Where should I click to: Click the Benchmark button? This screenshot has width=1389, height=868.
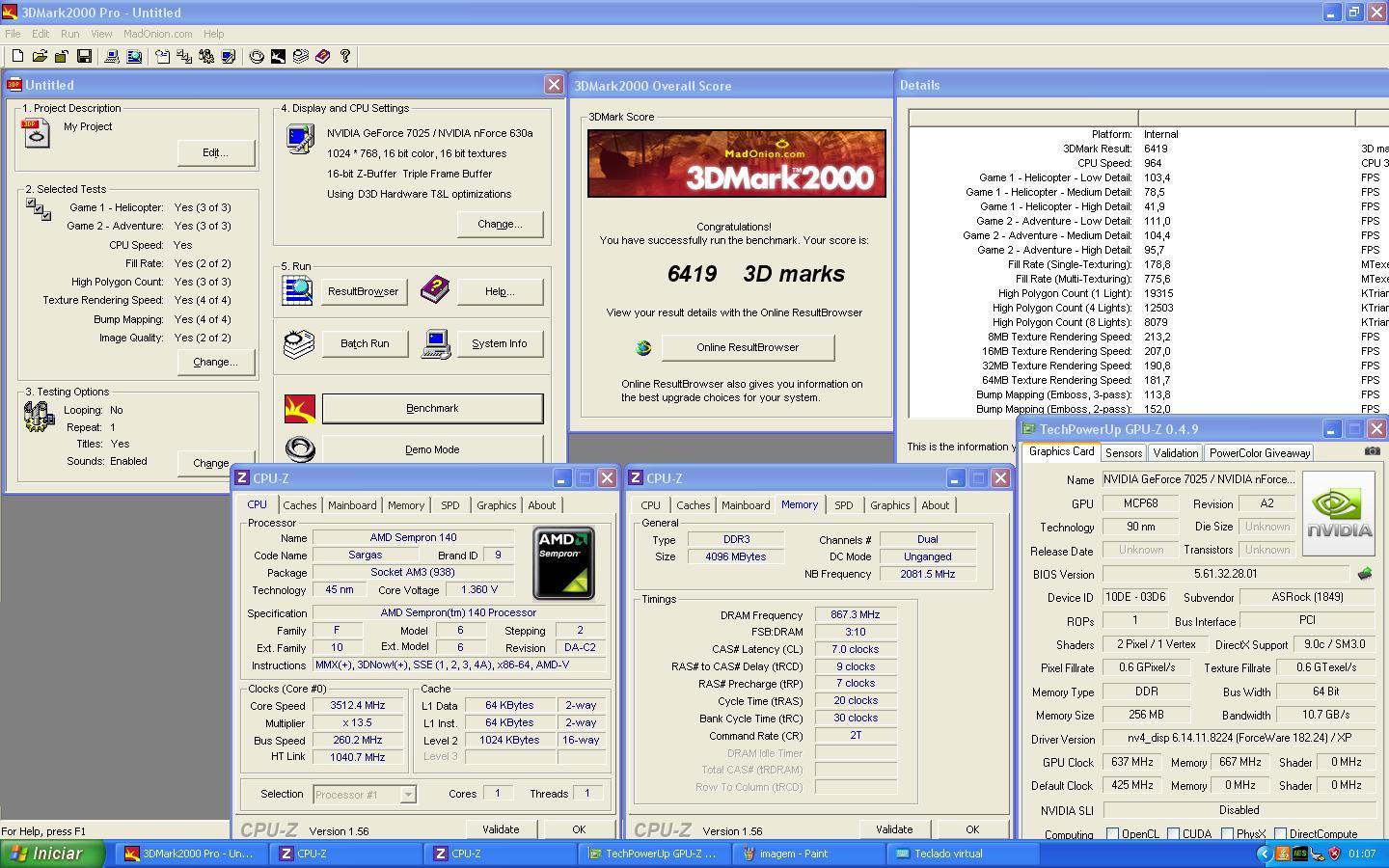coord(432,409)
